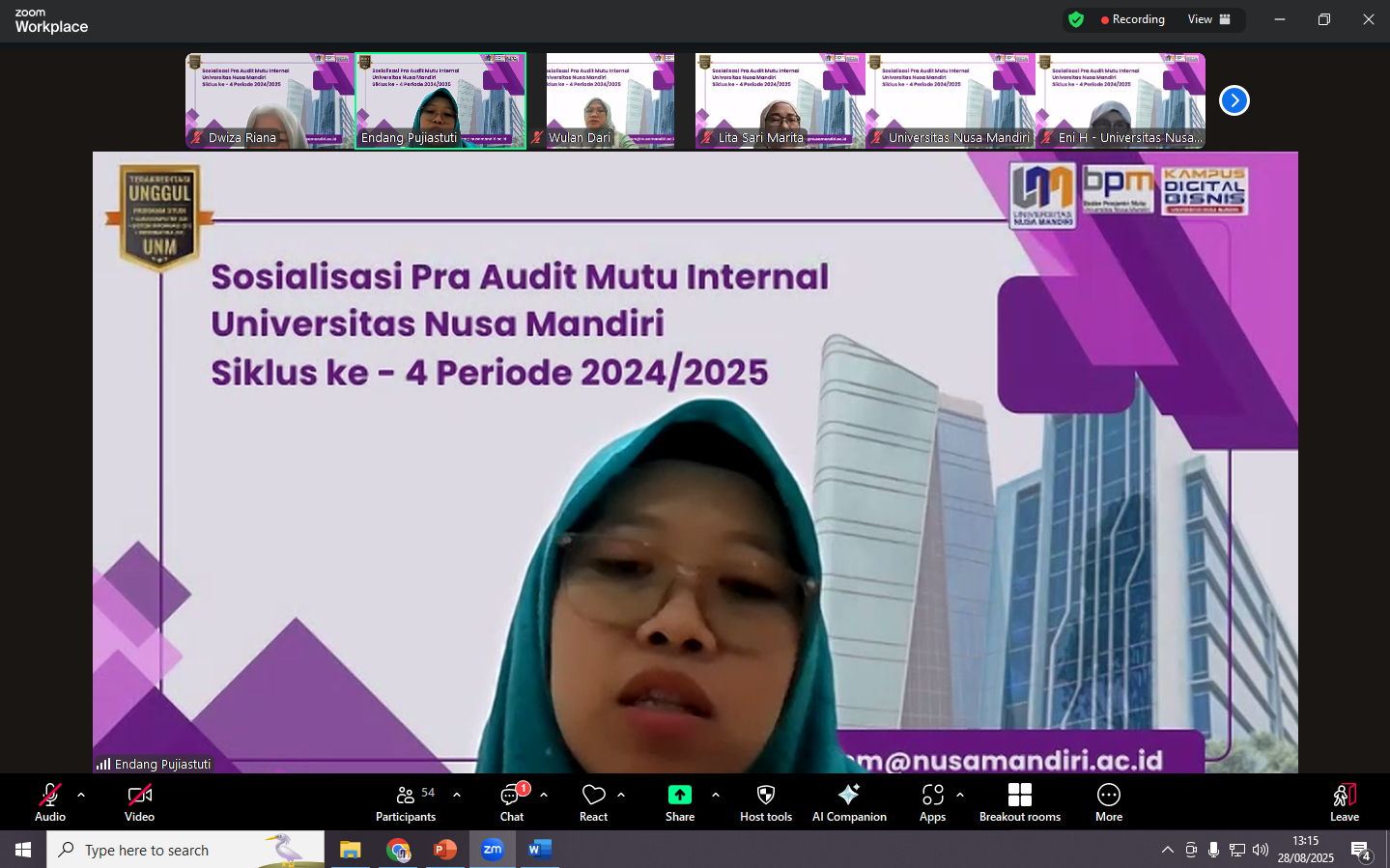Select Wulan Dari's video thumbnail
This screenshot has width=1390, height=868.
click(610, 100)
